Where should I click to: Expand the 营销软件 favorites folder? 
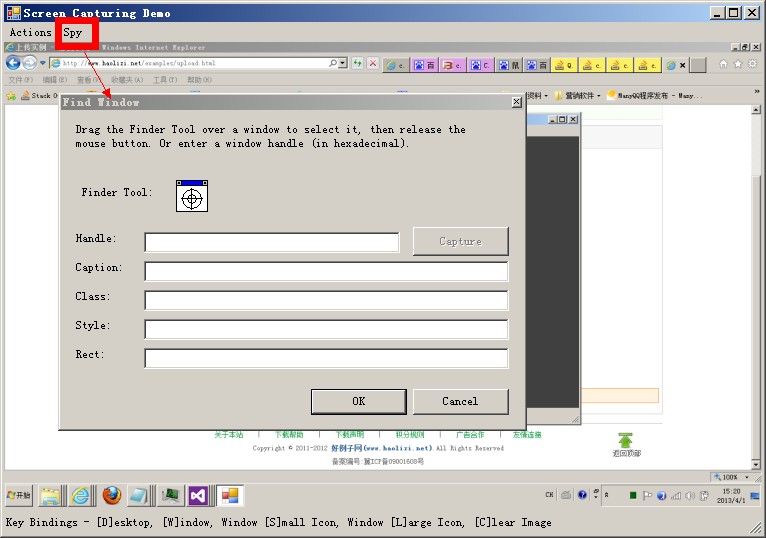point(577,96)
